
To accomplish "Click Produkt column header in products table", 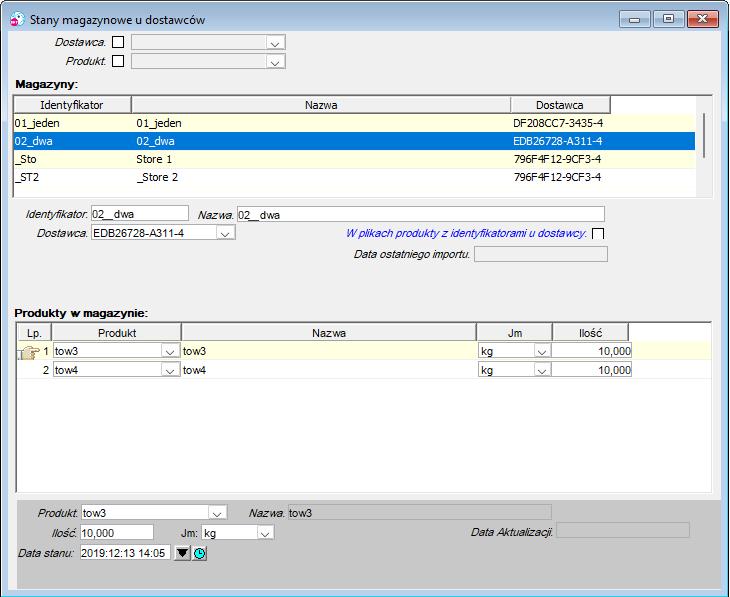I will 117,333.
